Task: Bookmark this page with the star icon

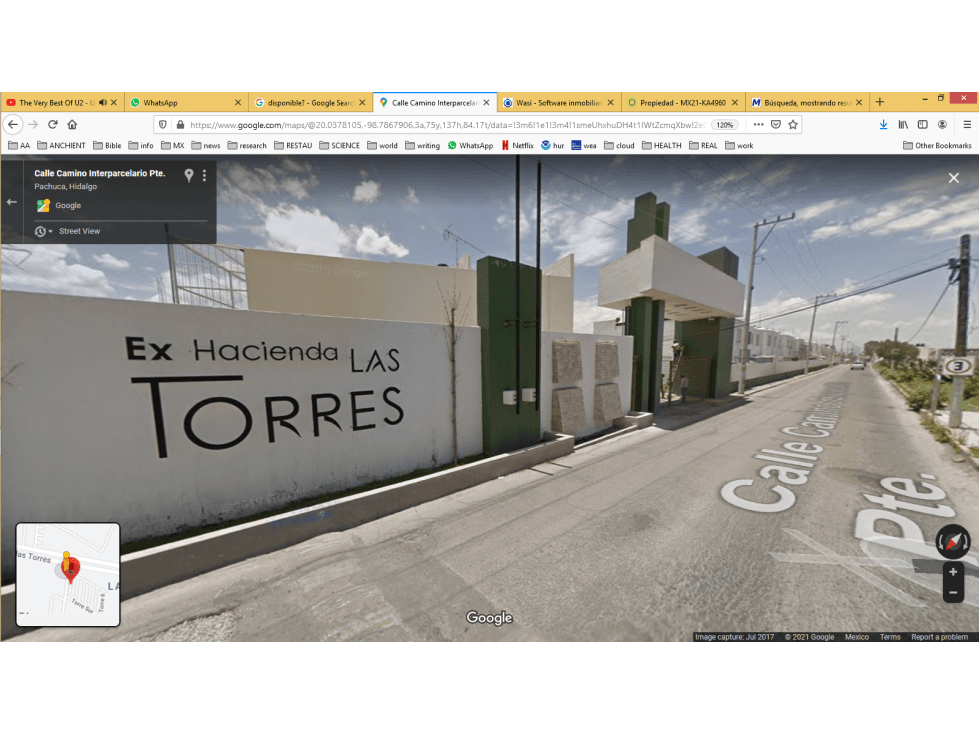Action: coord(793,125)
